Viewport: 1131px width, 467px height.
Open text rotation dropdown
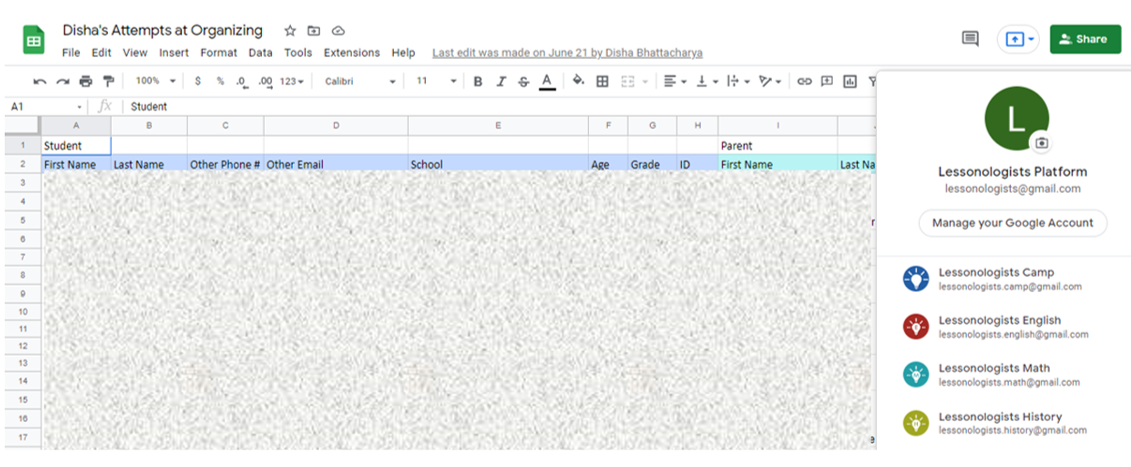pos(770,82)
